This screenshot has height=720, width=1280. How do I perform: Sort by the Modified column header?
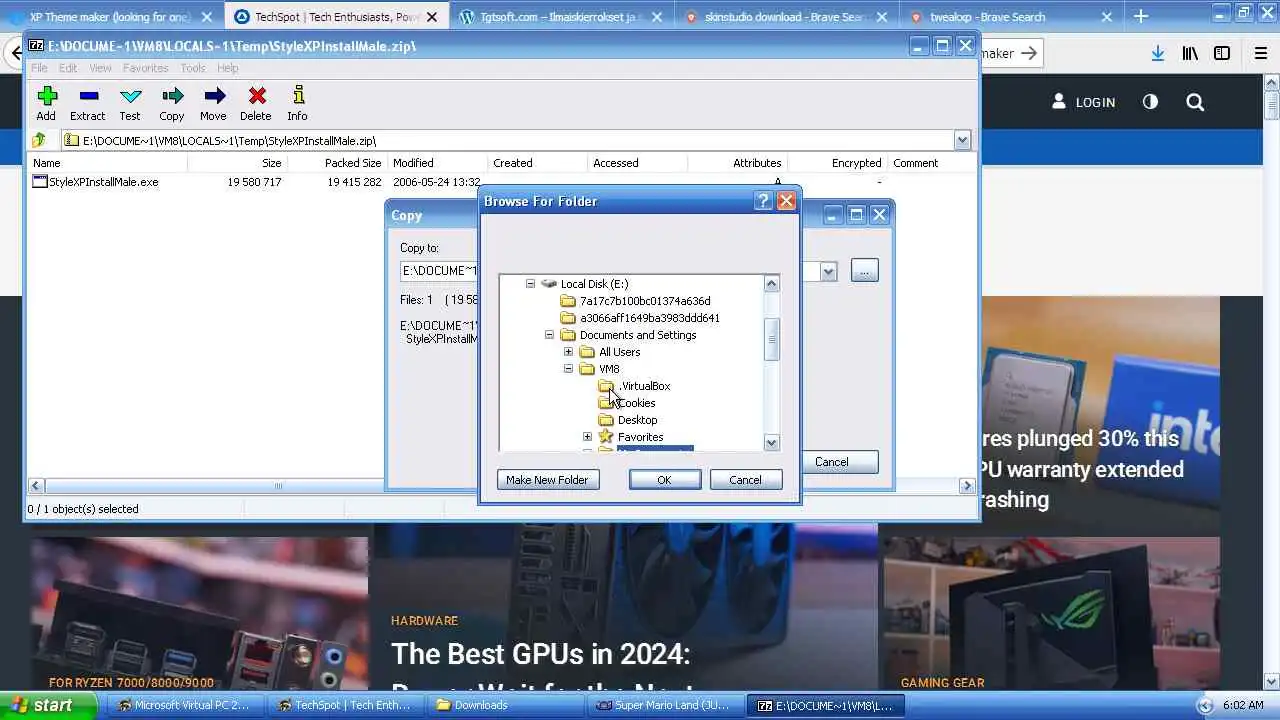point(437,163)
